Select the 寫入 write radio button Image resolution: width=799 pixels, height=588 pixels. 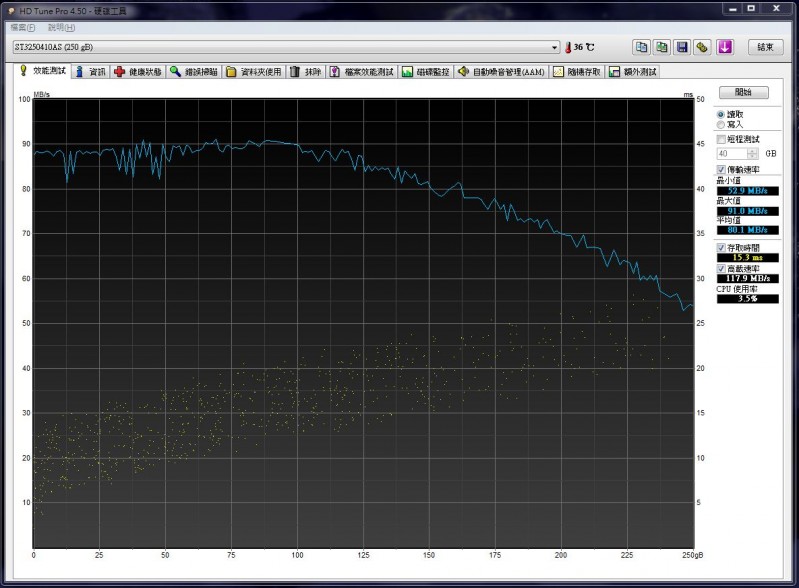point(721,124)
